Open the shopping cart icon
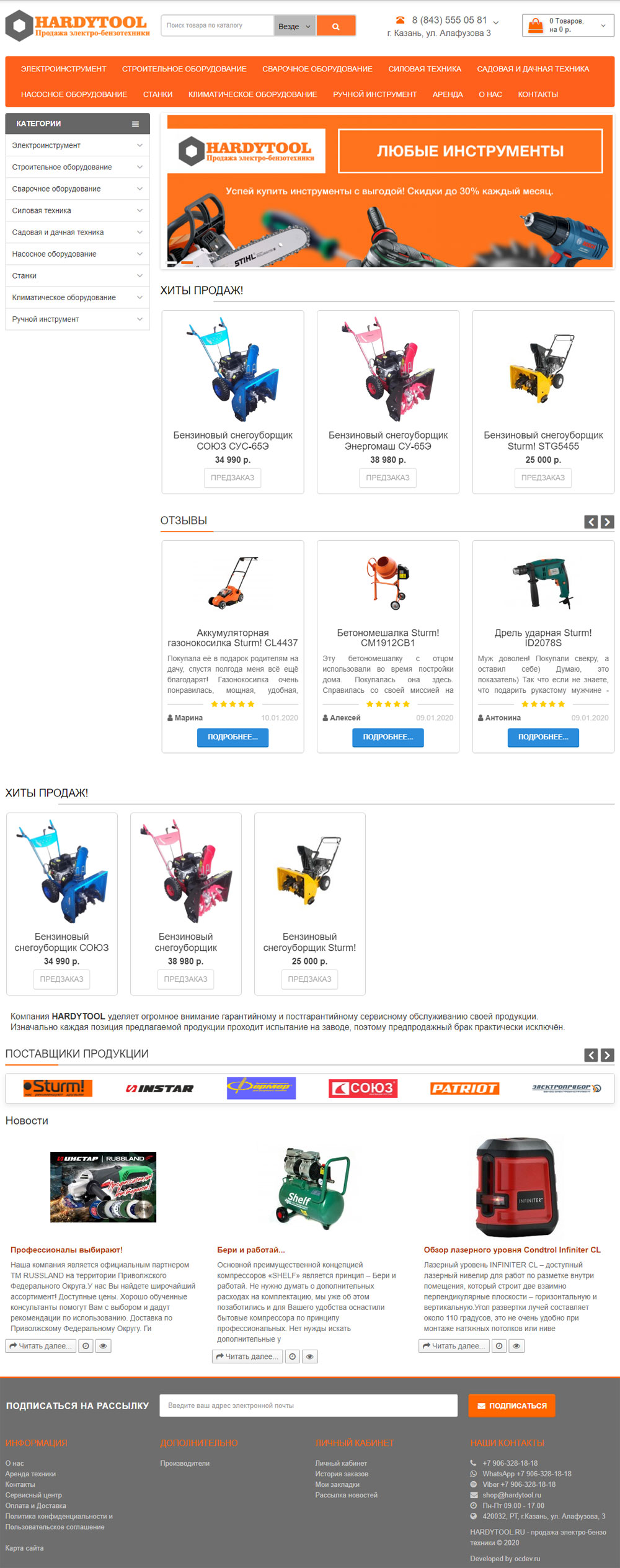The height and width of the screenshot is (1568, 620). [535, 25]
